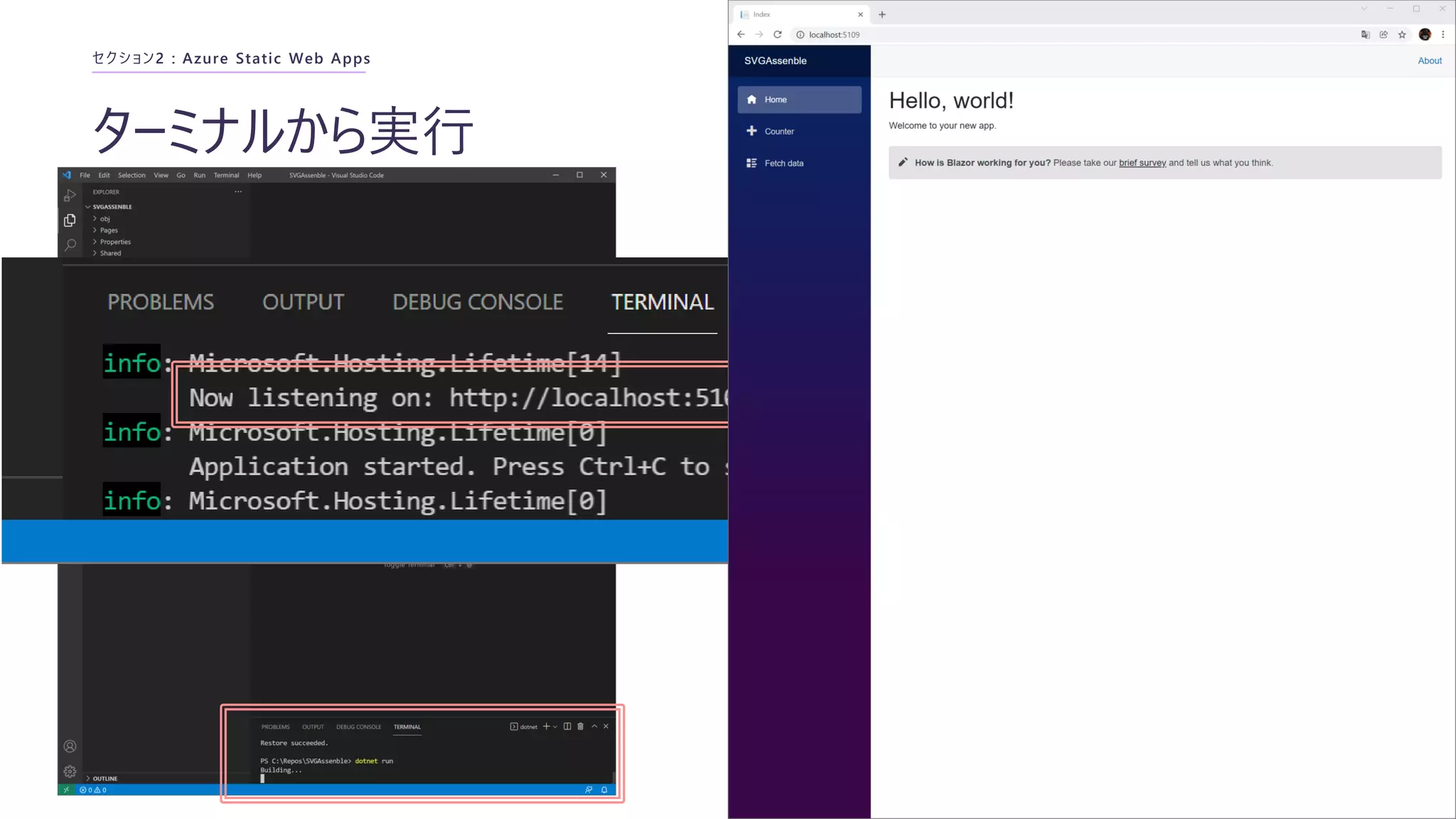This screenshot has width=1456, height=819.
Task: Open the VS Code Search view
Action: [x=70, y=245]
